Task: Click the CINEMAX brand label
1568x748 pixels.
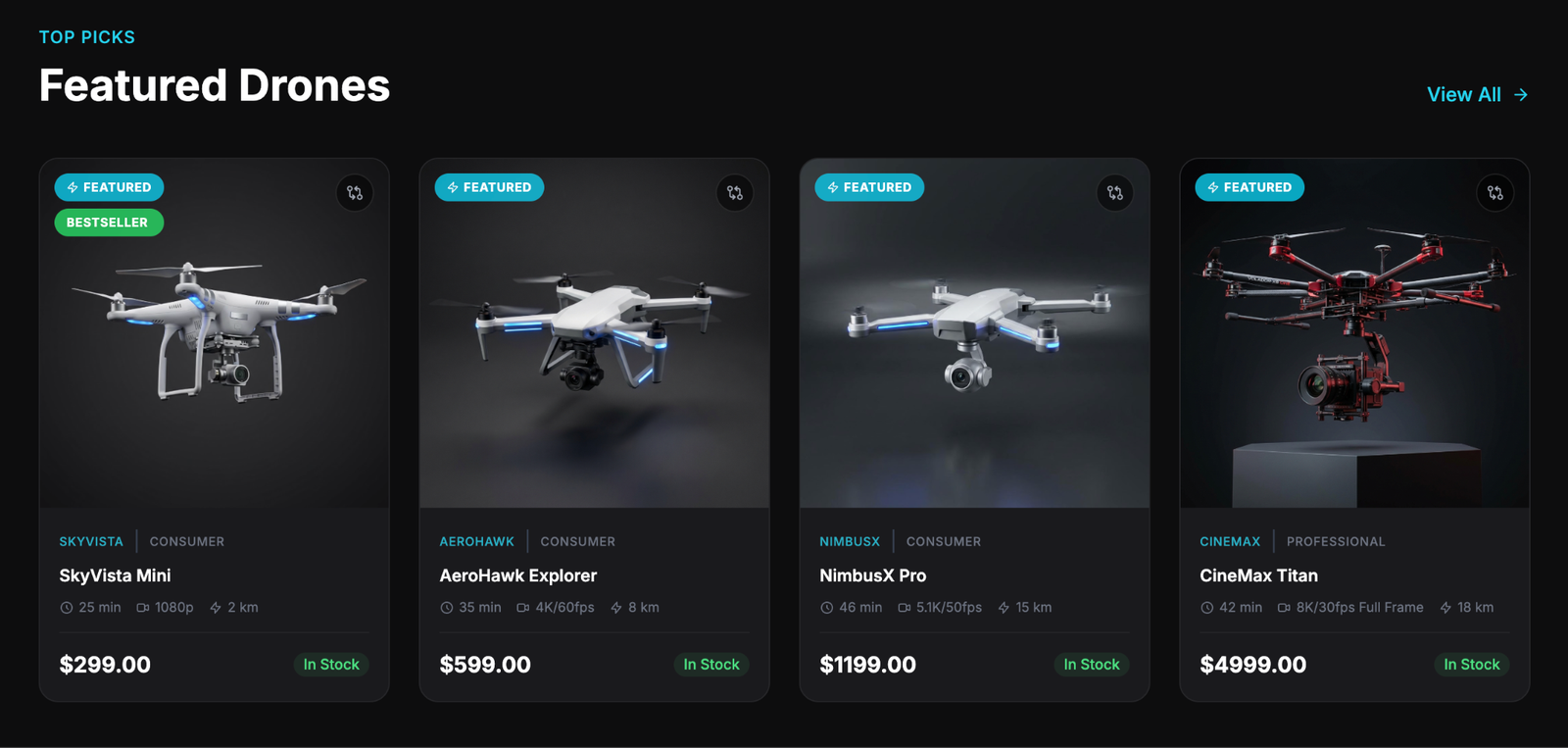Action: tap(1230, 541)
